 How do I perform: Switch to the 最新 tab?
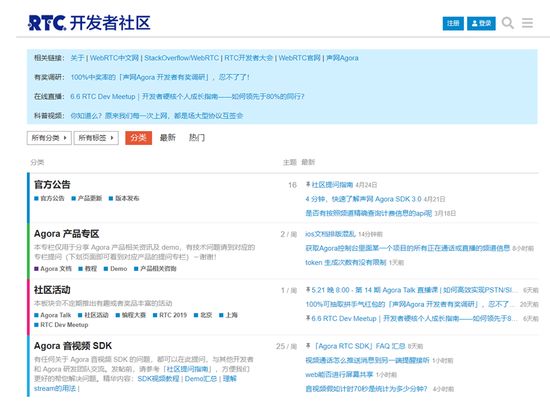click(168, 138)
